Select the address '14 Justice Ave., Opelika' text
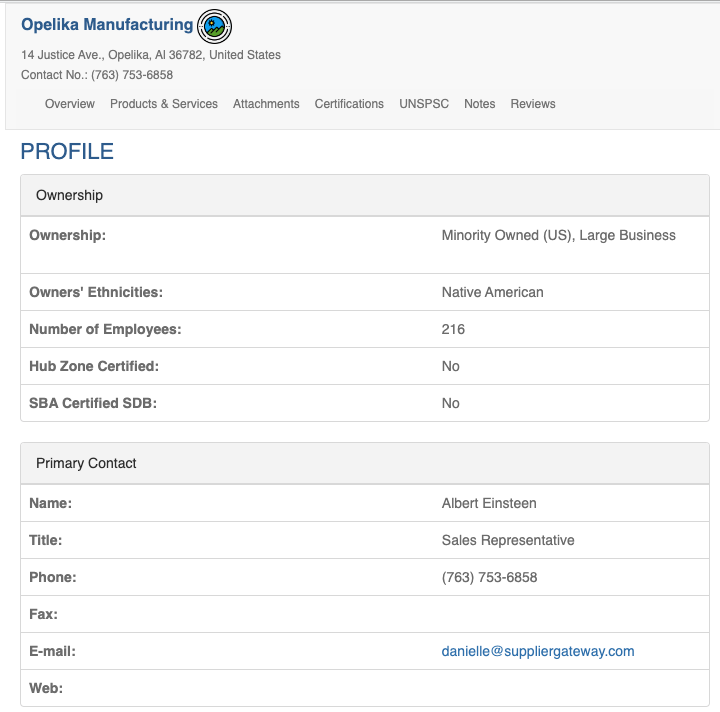 pyautogui.click(x=85, y=55)
